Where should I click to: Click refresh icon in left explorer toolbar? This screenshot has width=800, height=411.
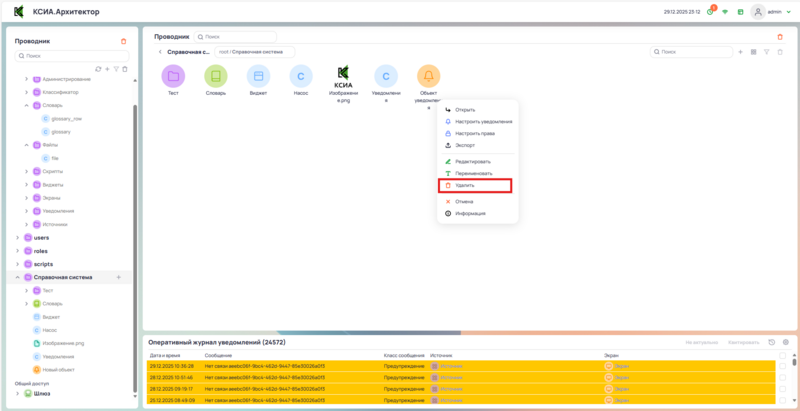[x=98, y=69]
